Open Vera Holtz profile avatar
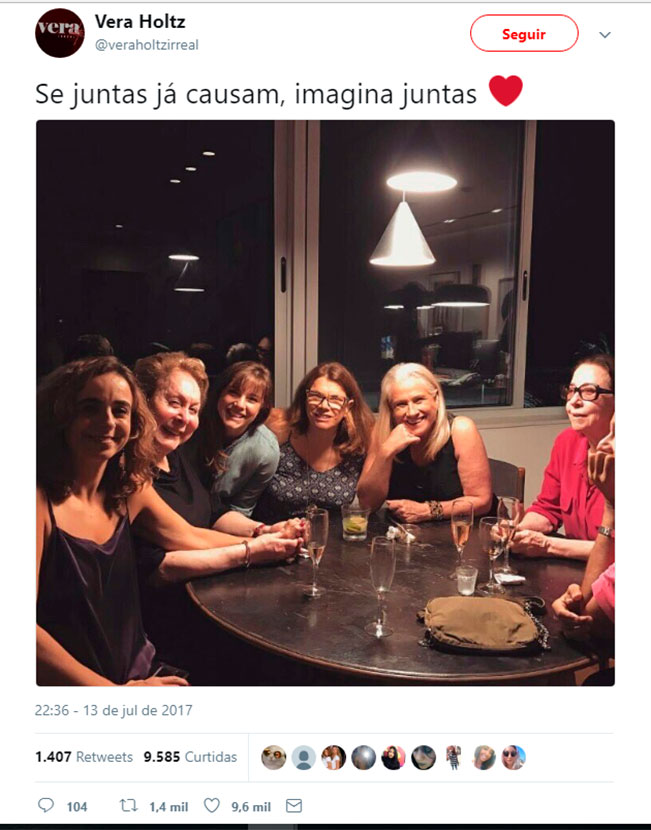Screen dimensions: 651x830 click(x=59, y=33)
